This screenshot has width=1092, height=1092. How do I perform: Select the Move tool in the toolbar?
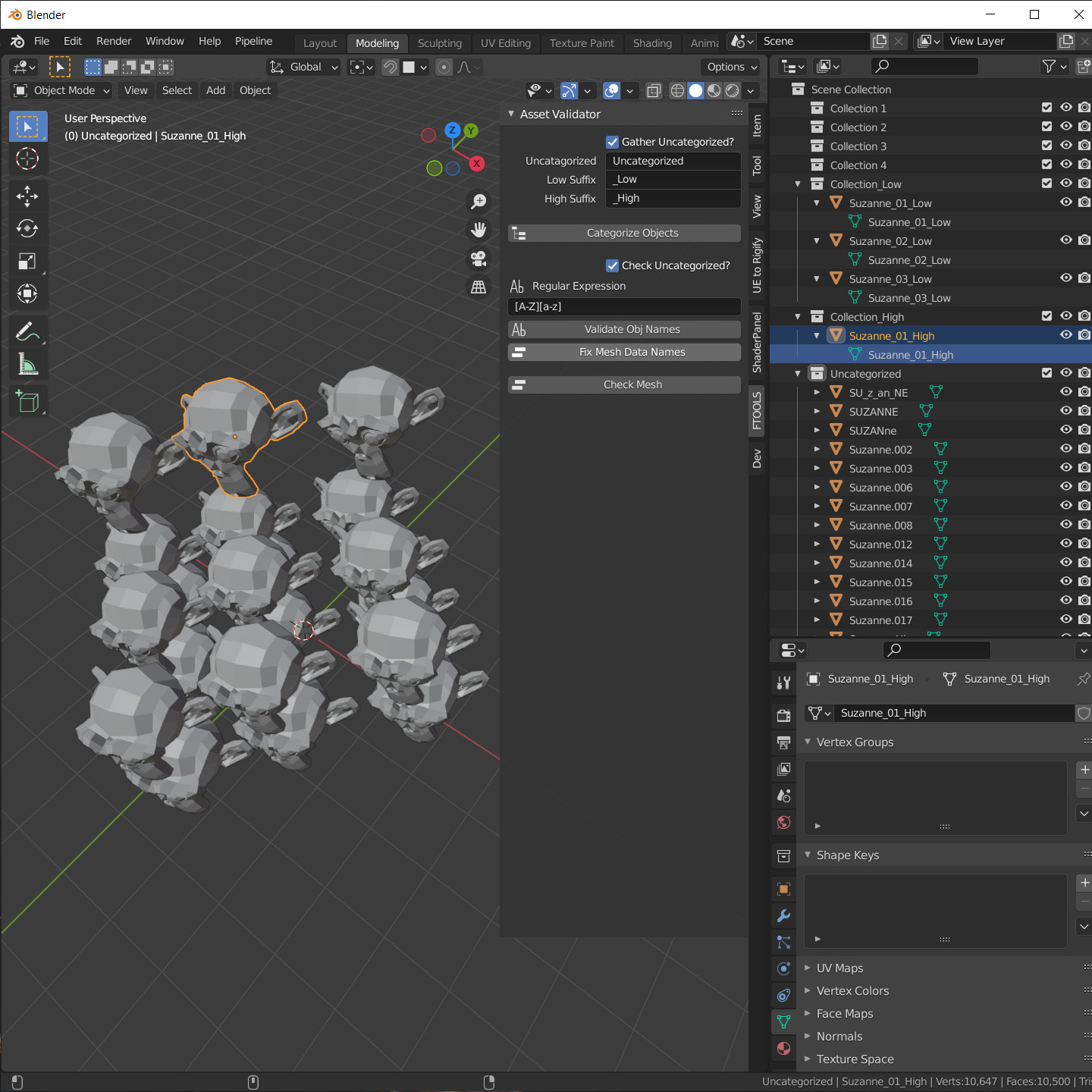coord(27,196)
